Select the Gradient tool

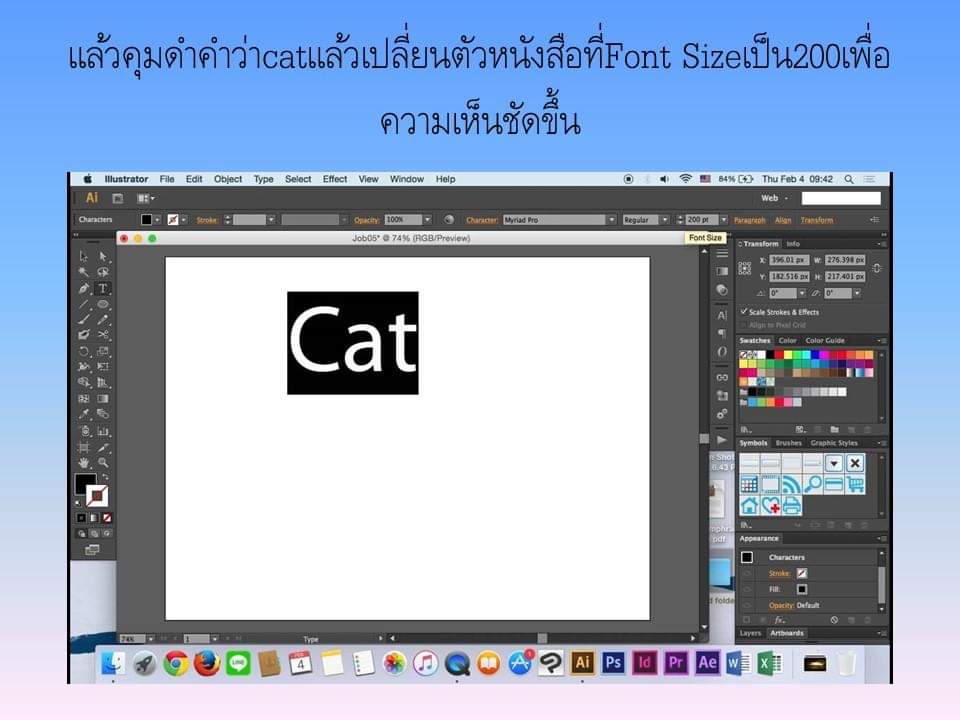pyautogui.click(x=103, y=399)
